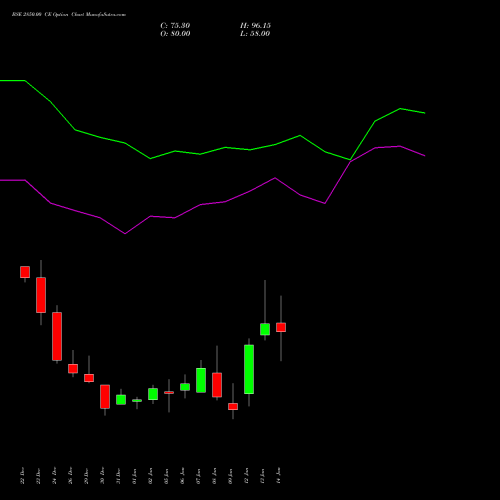Viewport: 500px width, 500px height.
Task: Select the 07 Jan date label
Action: click(198, 476)
